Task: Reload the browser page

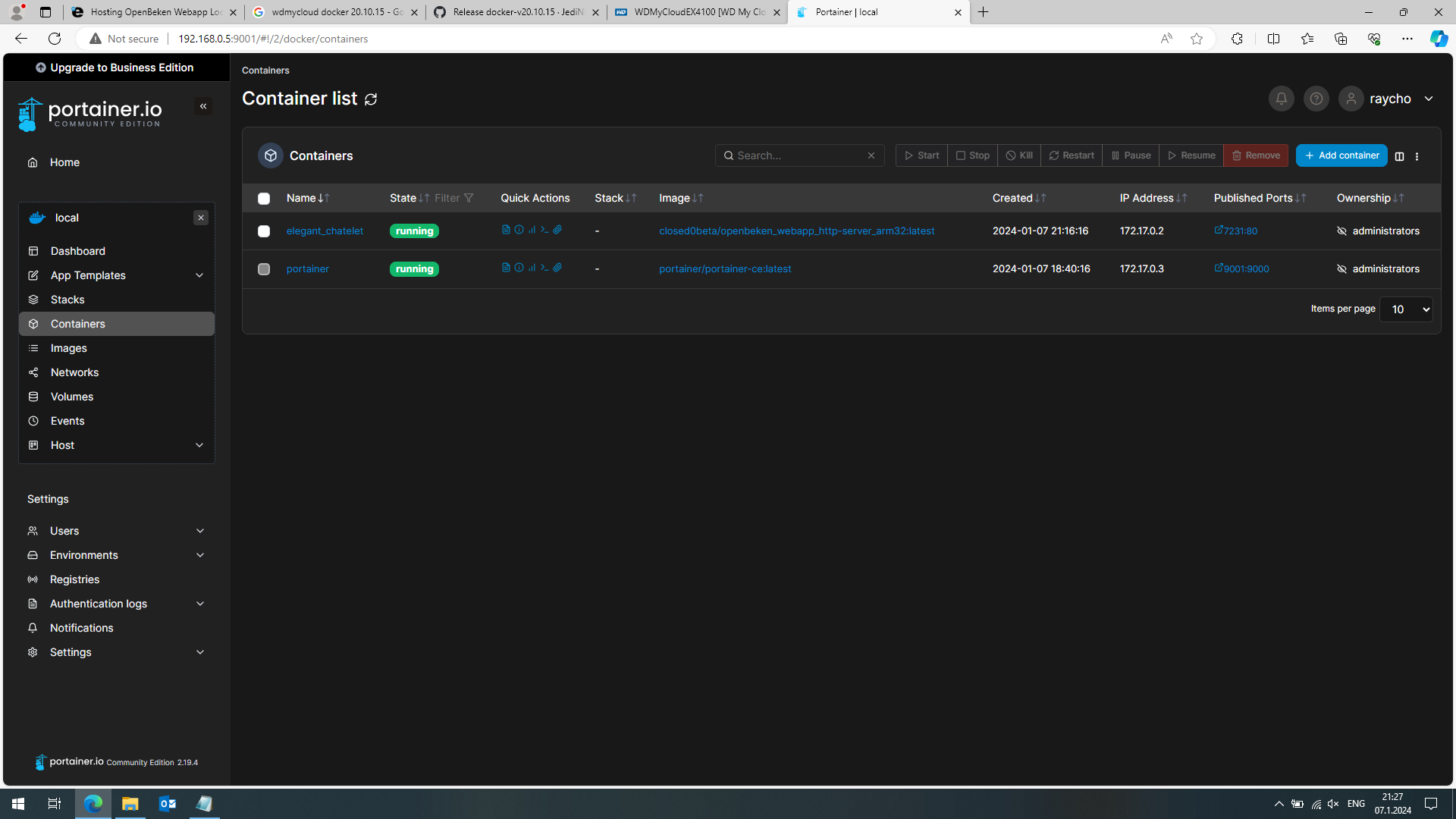Action: click(x=55, y=39)
